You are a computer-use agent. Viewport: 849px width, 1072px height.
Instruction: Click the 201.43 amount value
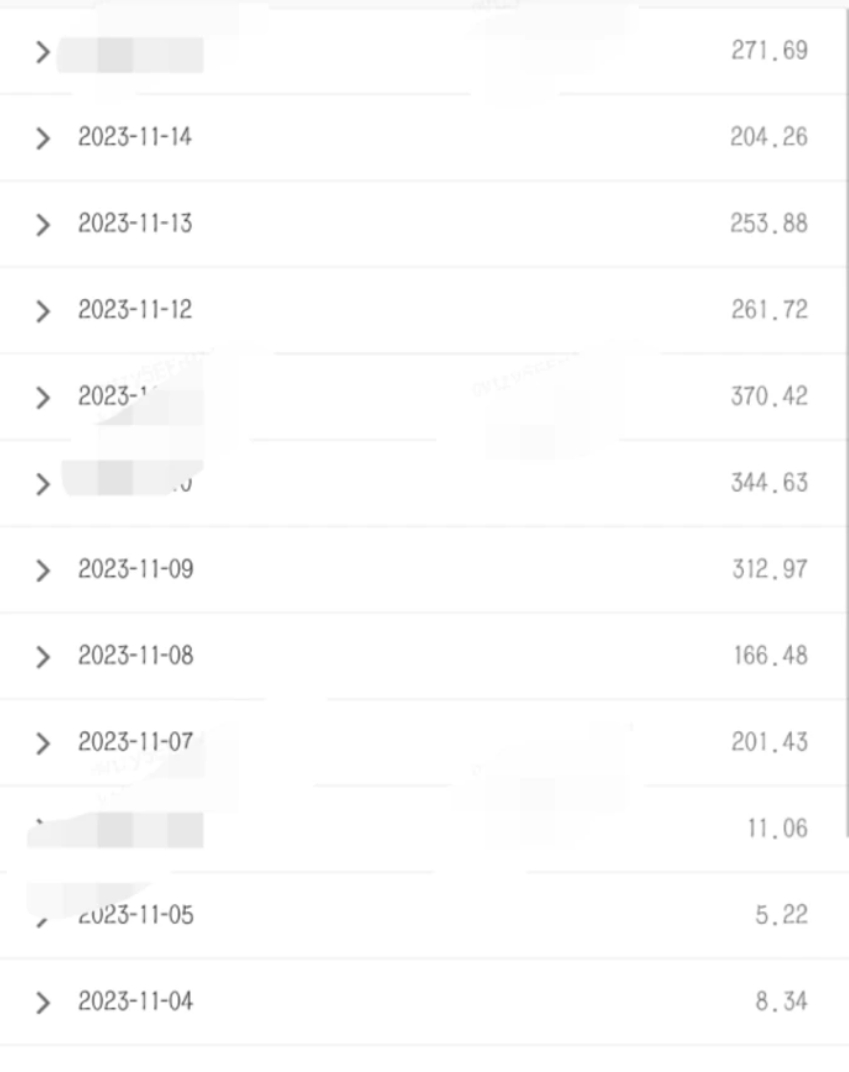click(x=768, y=743)
